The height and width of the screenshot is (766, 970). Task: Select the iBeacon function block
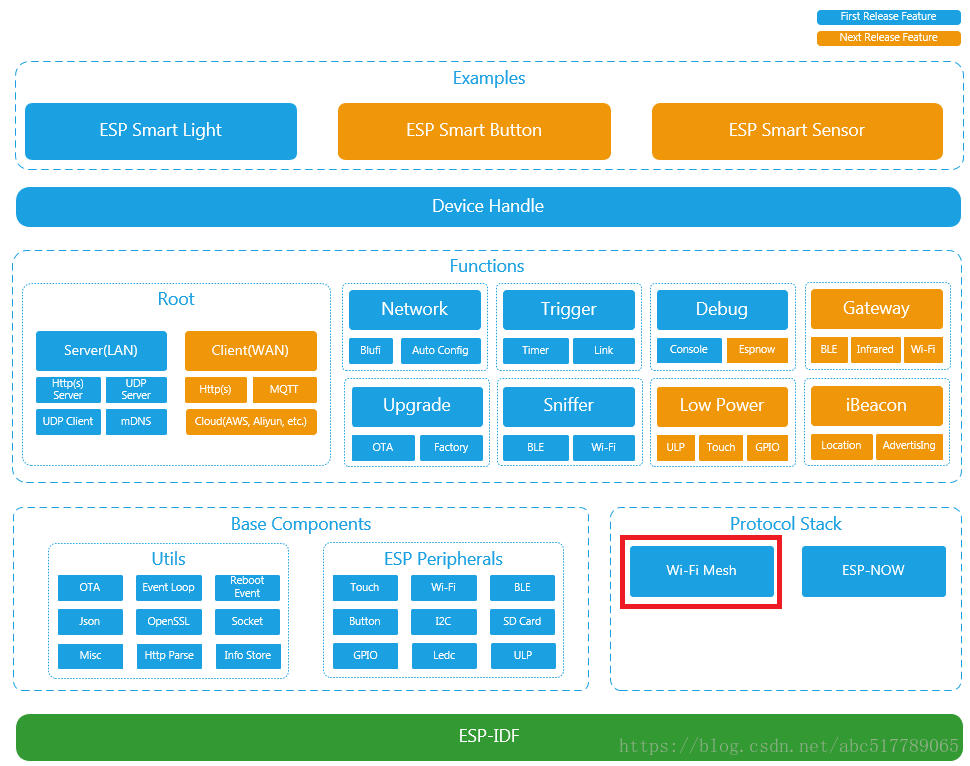tap(877, 406)
